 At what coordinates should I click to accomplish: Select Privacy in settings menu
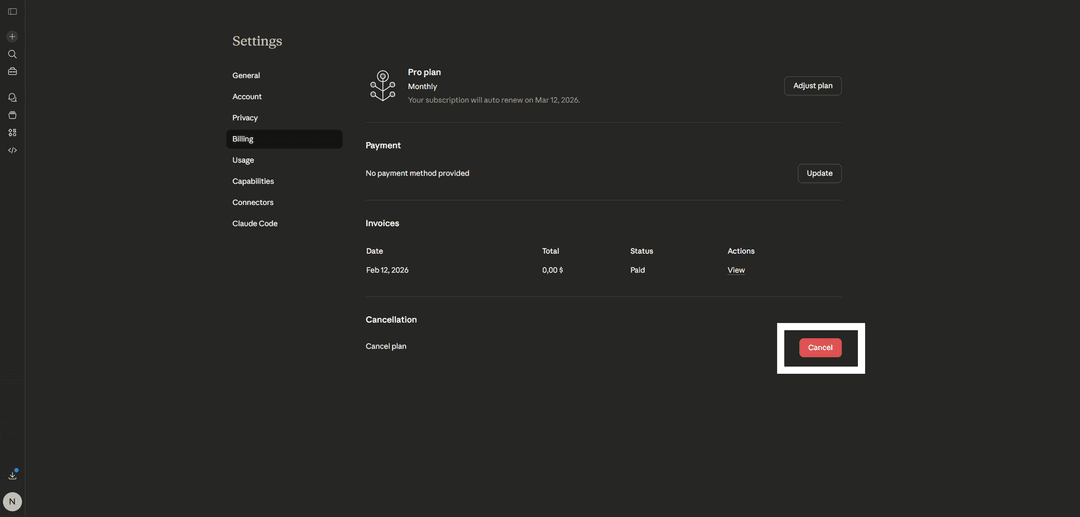point(245,118)
